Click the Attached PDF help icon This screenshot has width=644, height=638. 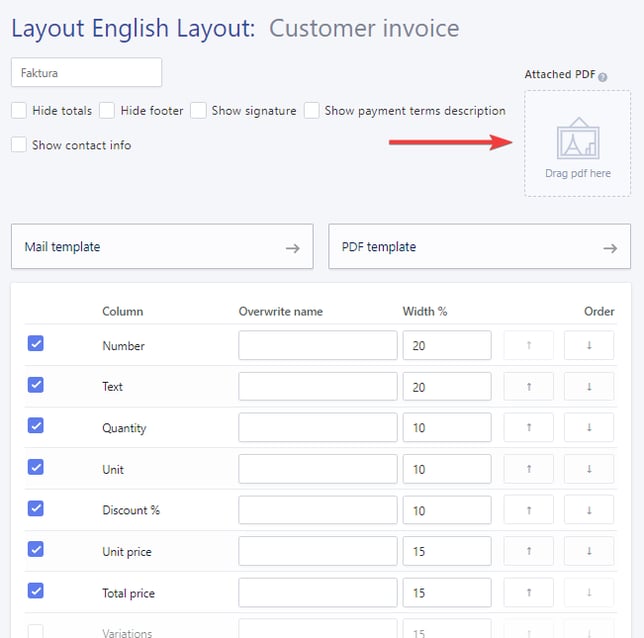603,76
